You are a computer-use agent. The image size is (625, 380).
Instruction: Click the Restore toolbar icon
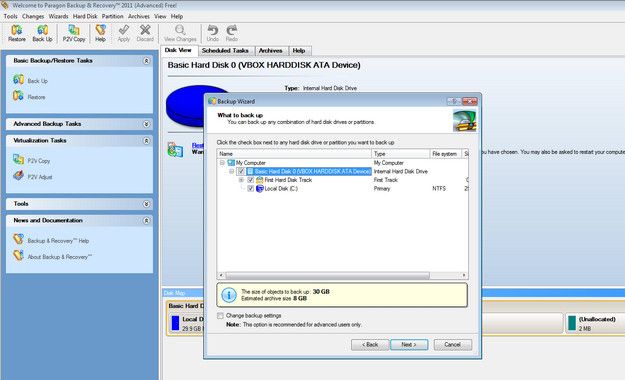pos(17,30)
